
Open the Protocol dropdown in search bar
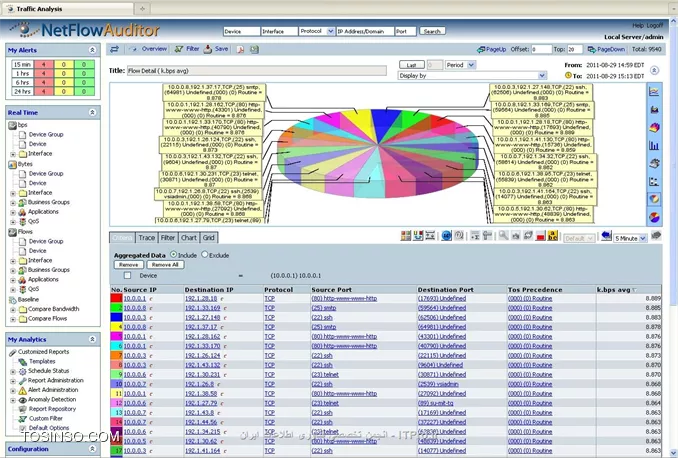(x=330, y=31)
